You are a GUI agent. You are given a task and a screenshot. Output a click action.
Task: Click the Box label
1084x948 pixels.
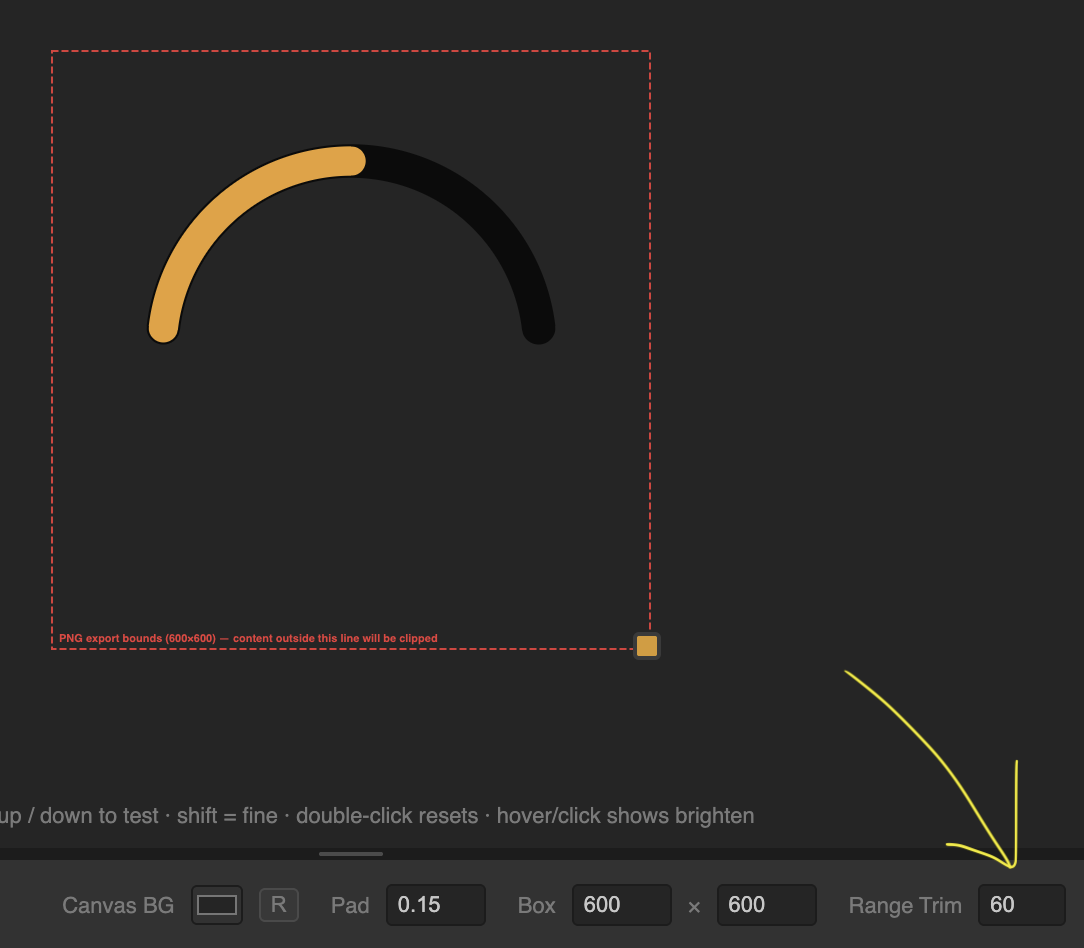coord(536,905)
